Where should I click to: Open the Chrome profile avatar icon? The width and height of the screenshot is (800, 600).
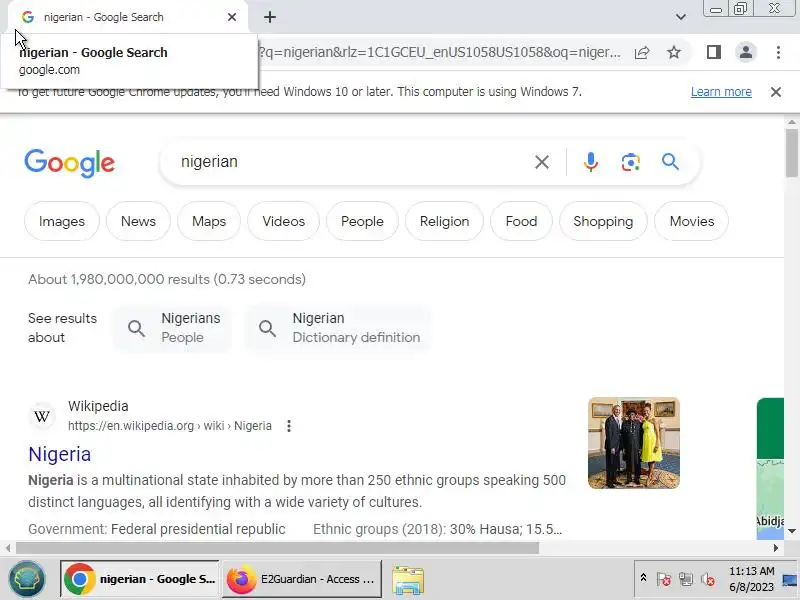(x=745, y=52)
